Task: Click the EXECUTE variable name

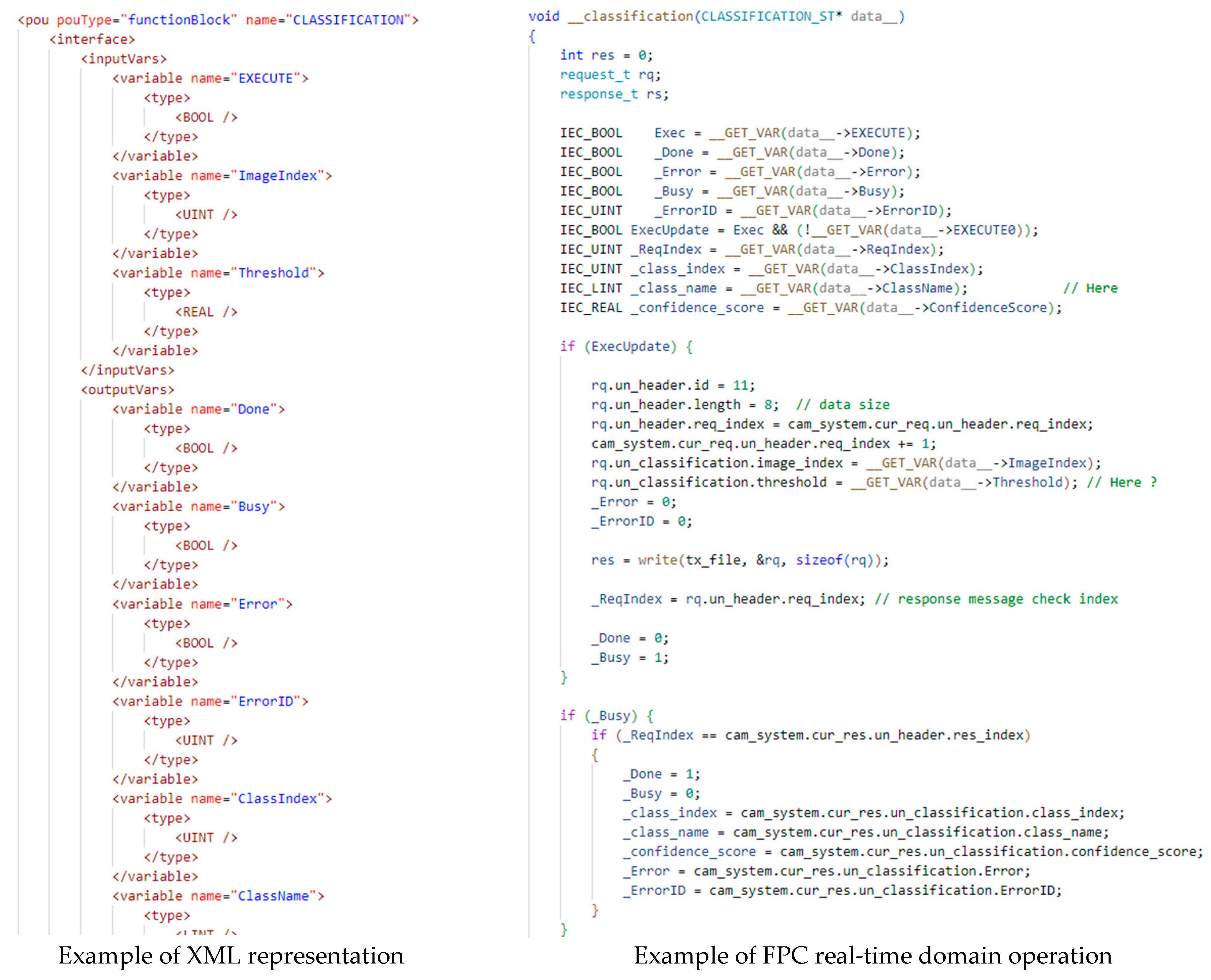Action: [x=265, y=78]
